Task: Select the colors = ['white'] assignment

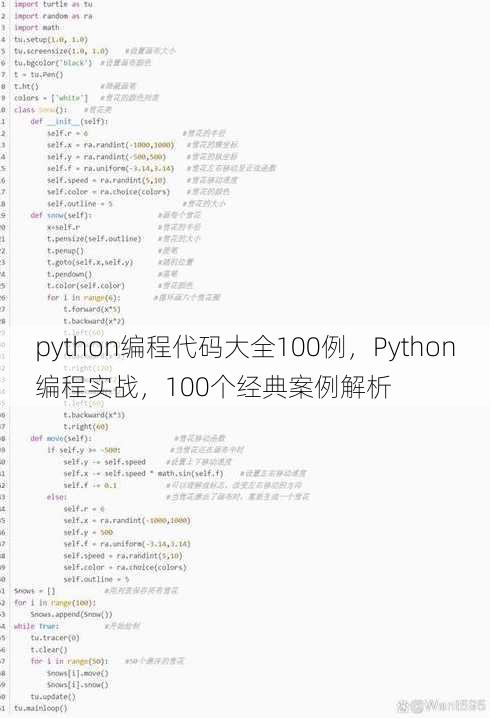Action: tap(51, 98)
